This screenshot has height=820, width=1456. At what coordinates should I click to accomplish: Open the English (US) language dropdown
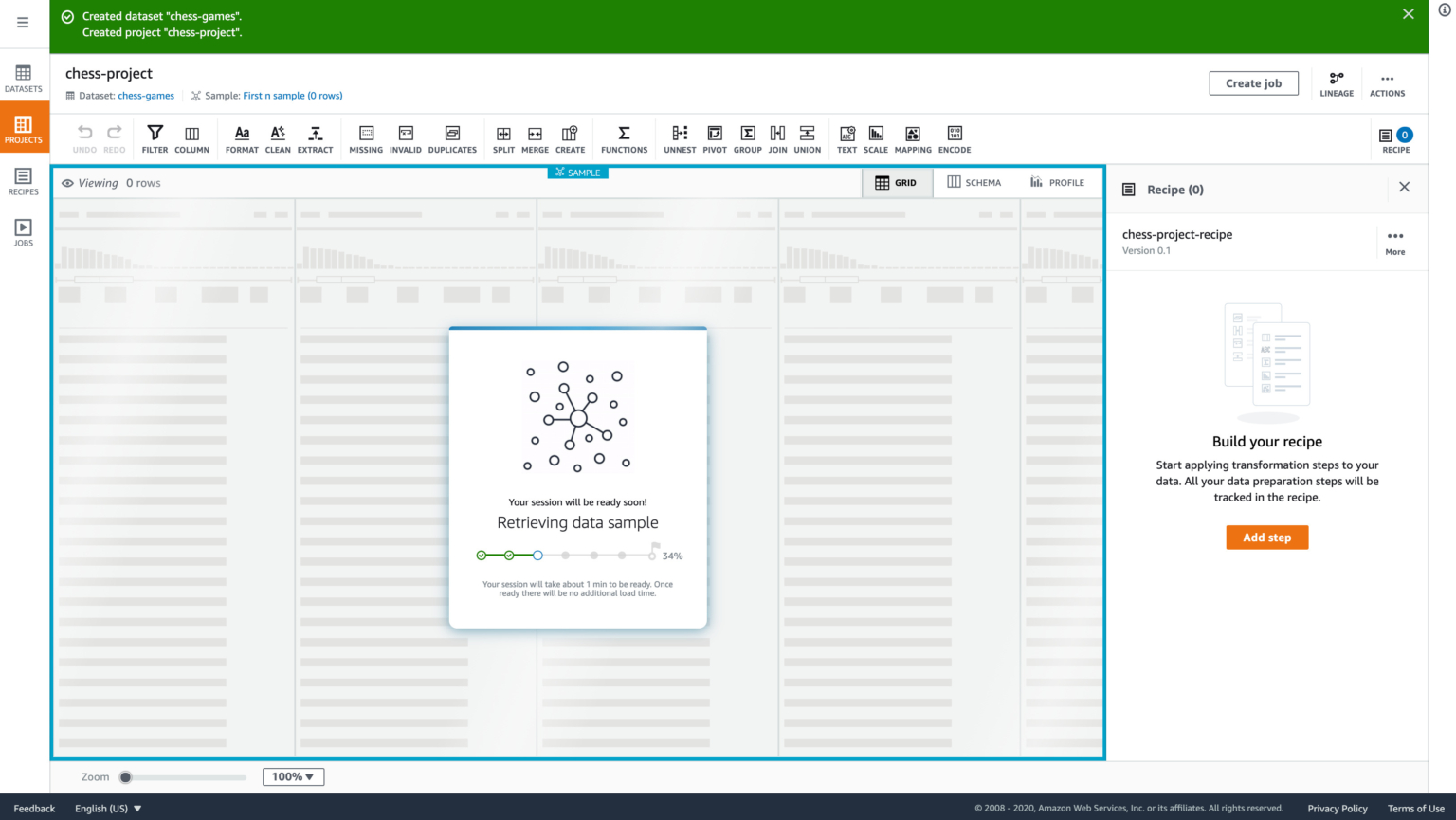point(108,809)
